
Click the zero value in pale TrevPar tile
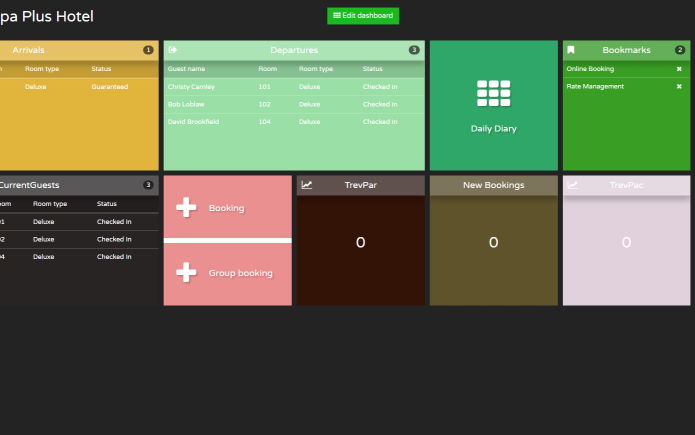(626, 242)
